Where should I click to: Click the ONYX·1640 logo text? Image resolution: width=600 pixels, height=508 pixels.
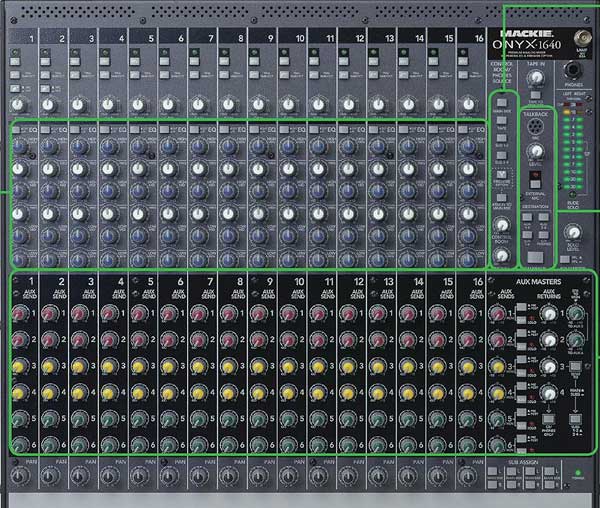pyautogui.click(x=527, y=45)
